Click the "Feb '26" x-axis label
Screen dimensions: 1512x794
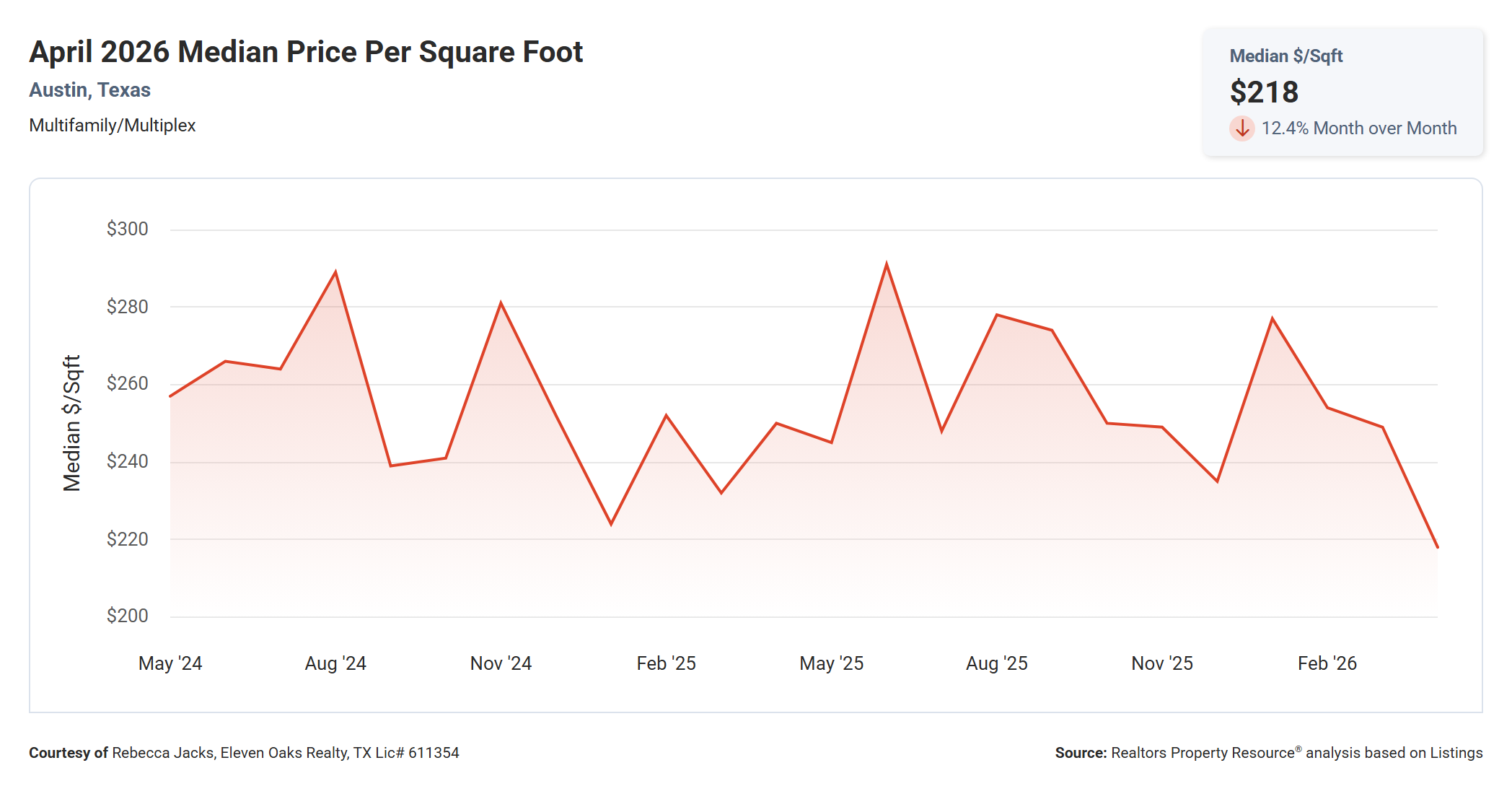click(x=1327, y=663)
